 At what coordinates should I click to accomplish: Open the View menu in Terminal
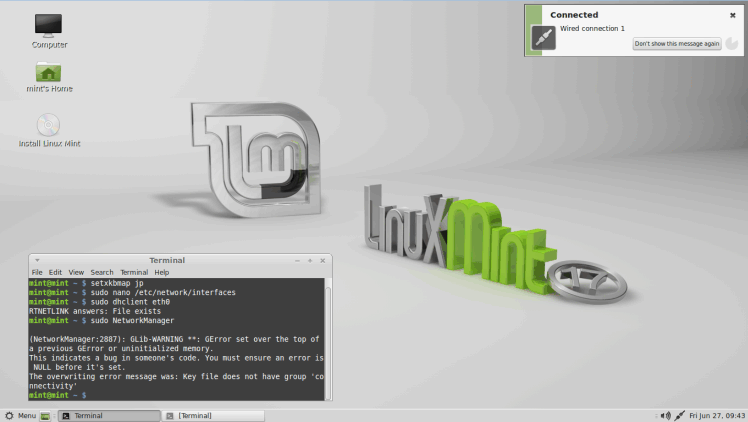pos(76,272)
